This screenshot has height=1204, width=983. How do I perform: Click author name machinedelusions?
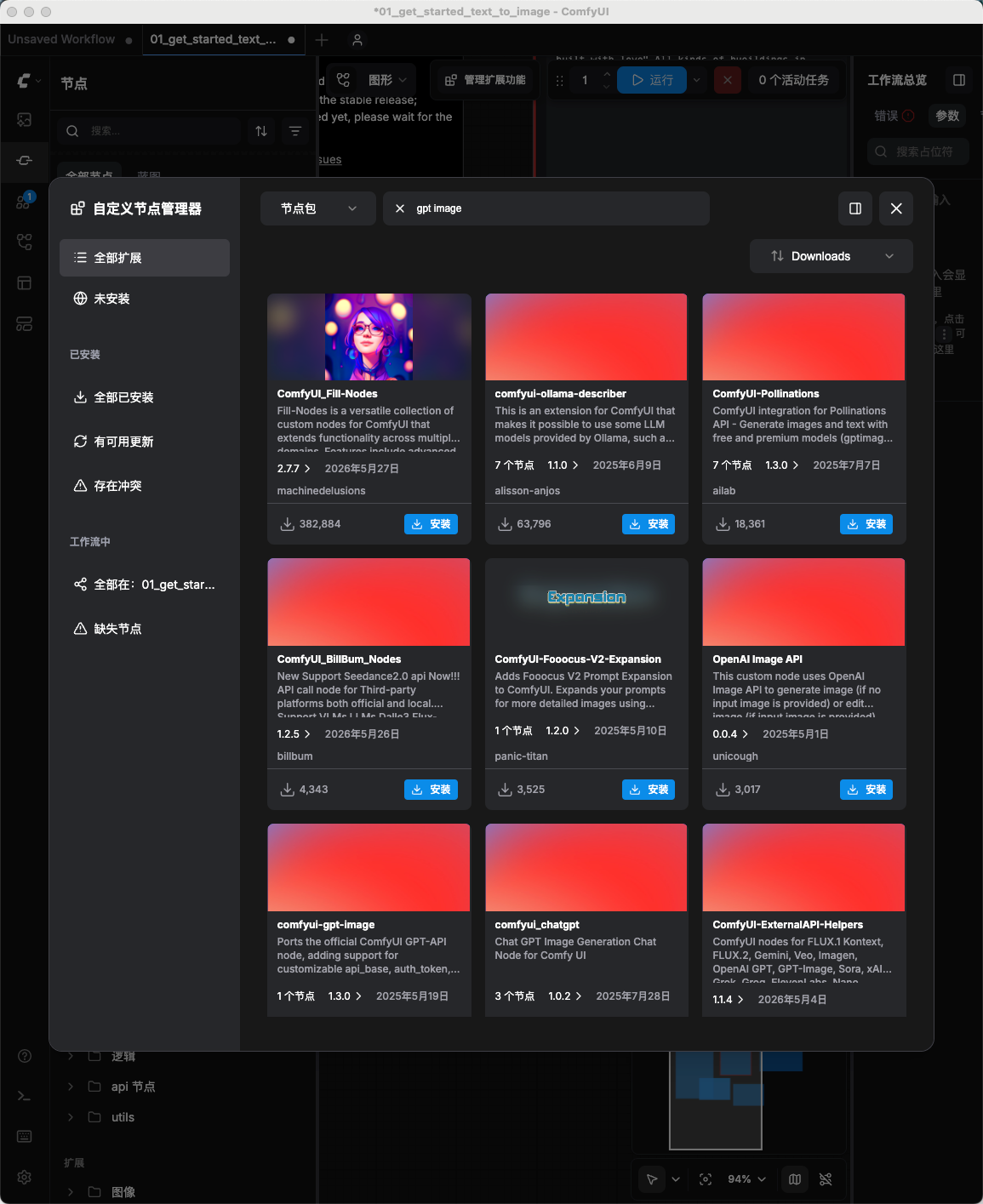point(321,491)
